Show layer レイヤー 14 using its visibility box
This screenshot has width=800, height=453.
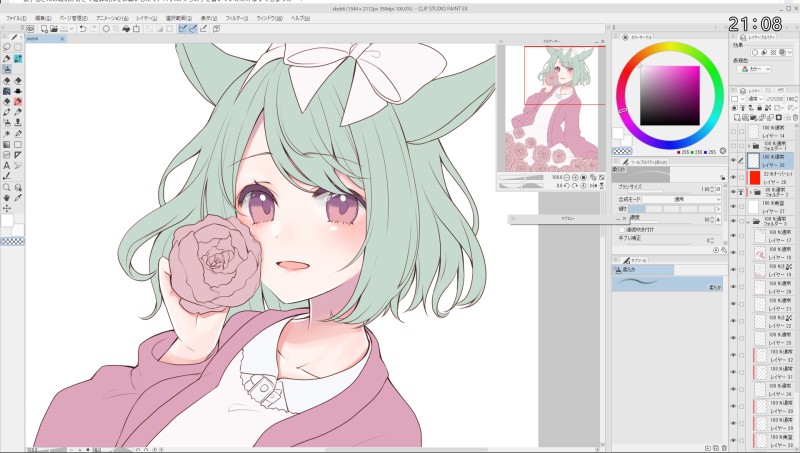[x=734, y=132]
